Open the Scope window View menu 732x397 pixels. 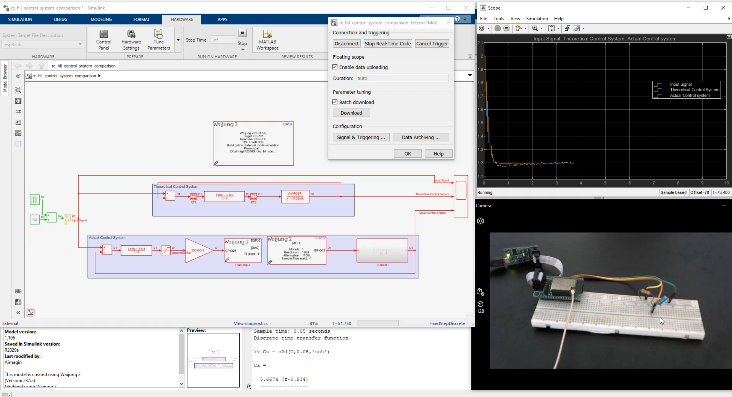click(x=515, y=19)
